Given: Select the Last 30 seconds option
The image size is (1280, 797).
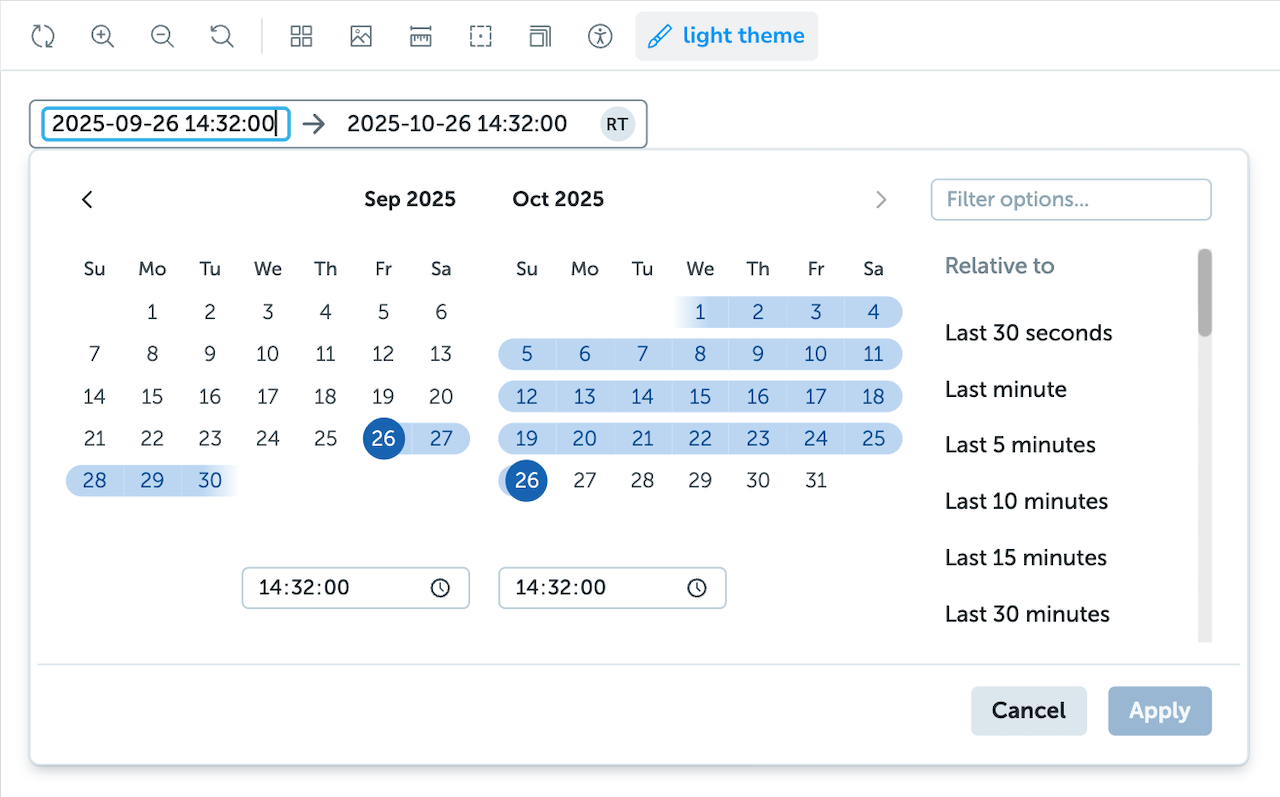Looking at the screenshot, I should click(1028, 333).
